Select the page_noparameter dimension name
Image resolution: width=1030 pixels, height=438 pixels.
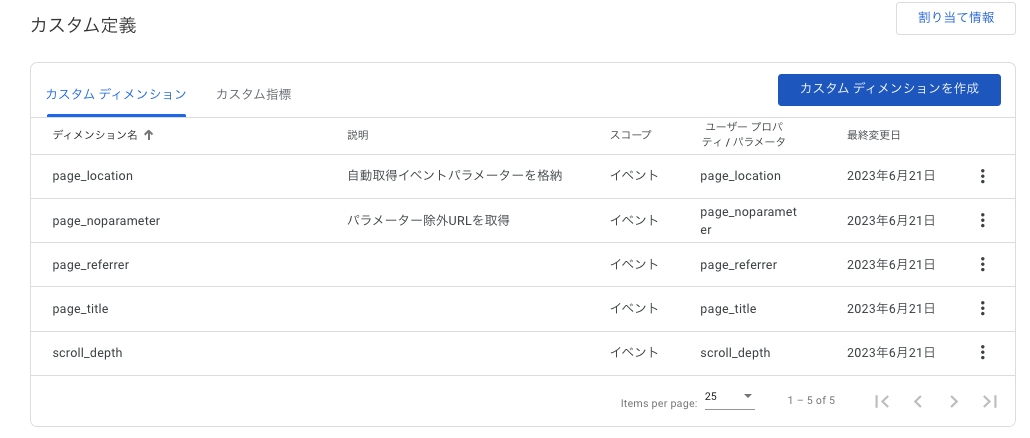click(106, 221)
